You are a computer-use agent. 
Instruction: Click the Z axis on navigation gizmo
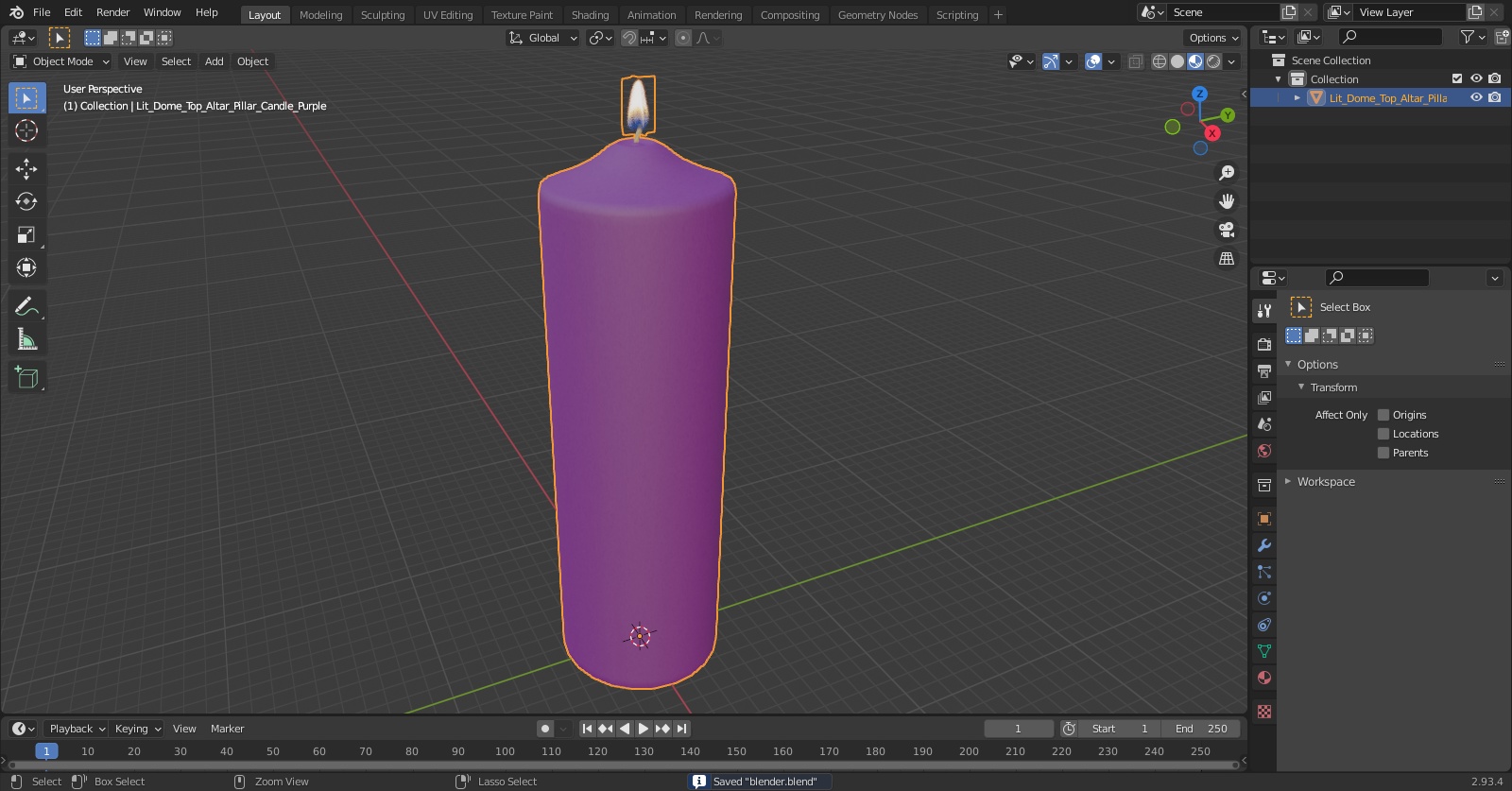pyautogui.click(x=1199, y=94)
